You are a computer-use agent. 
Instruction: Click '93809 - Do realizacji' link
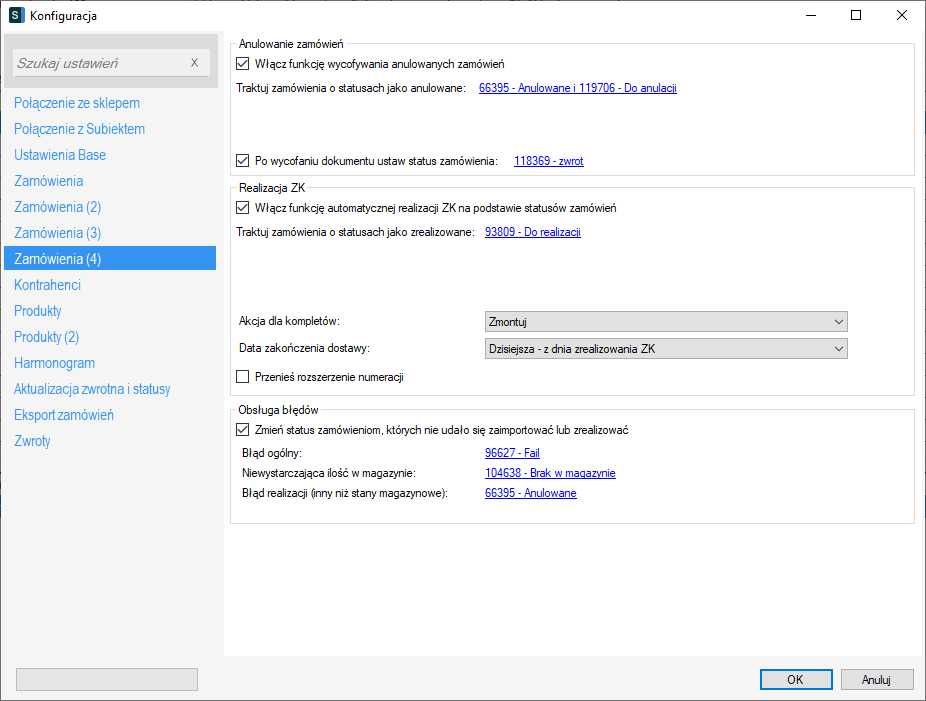(532, 232)
